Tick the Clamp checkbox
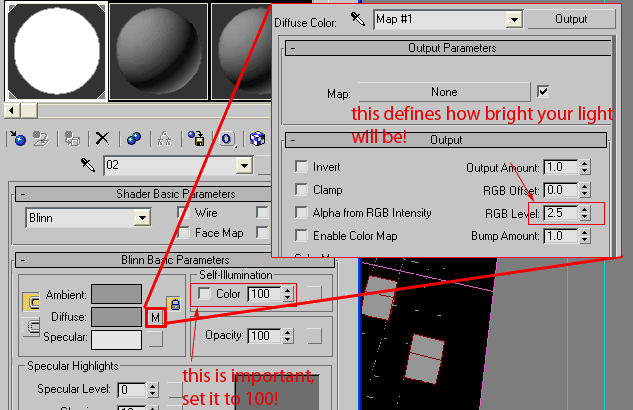The height and width of the screenshot is (410, 633). point(301,190)
